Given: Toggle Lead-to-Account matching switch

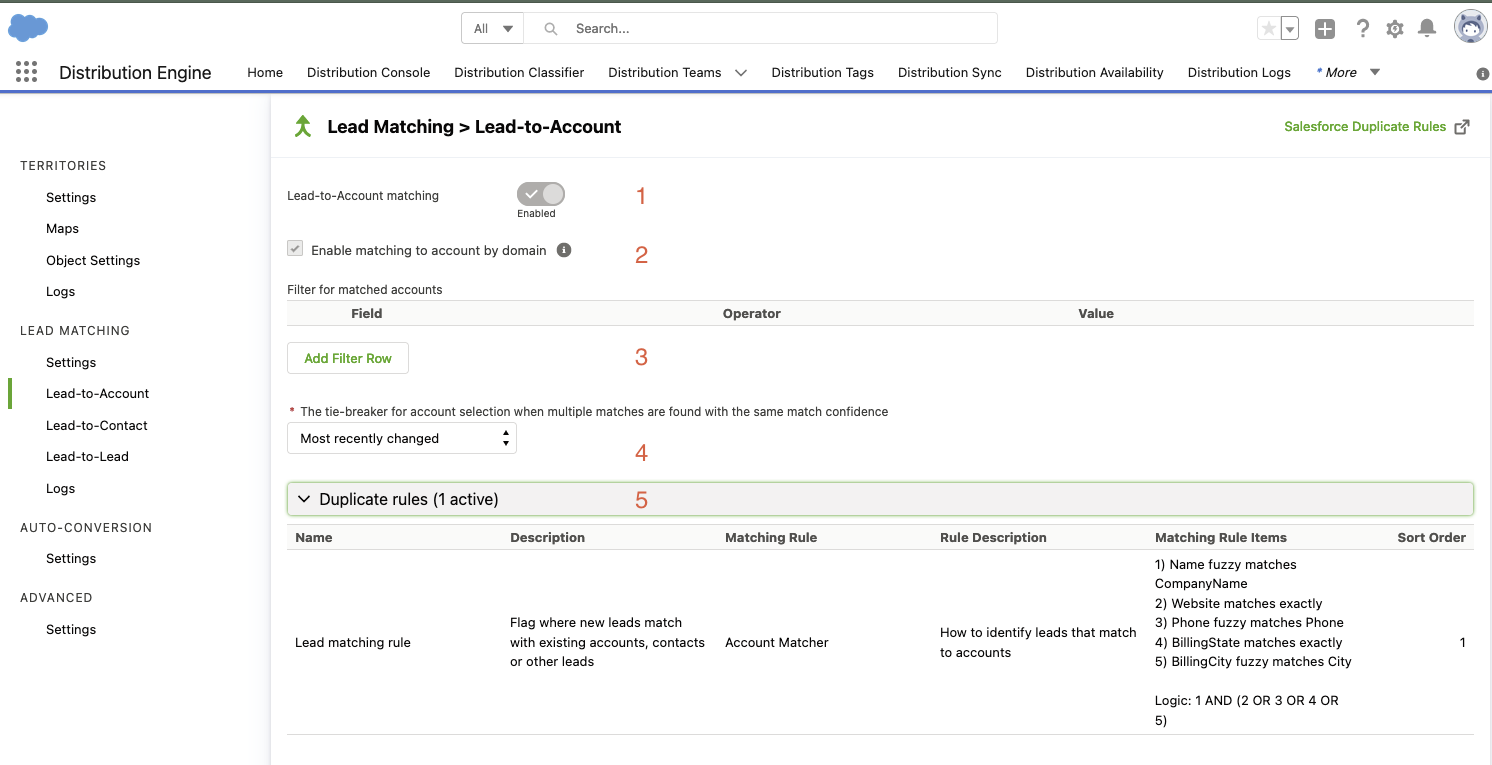Looking at the screenshot, I should [541, 194].
